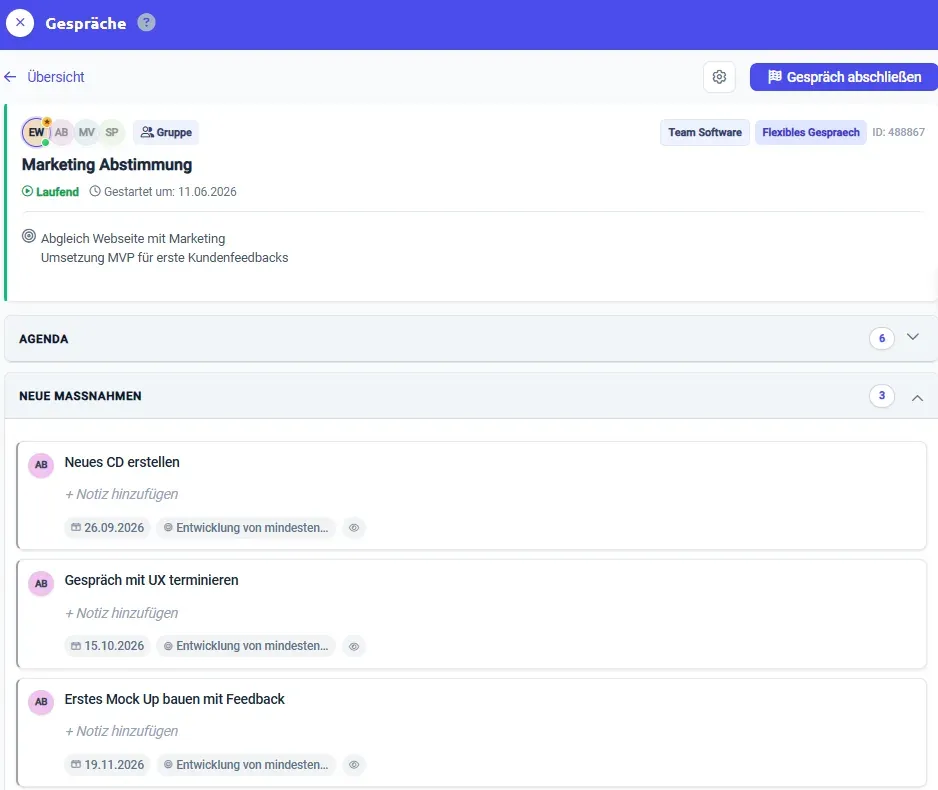Click the NEUE MASSNAHMEN count badge 3
The image size is (938, 790).
click(882, 396)
